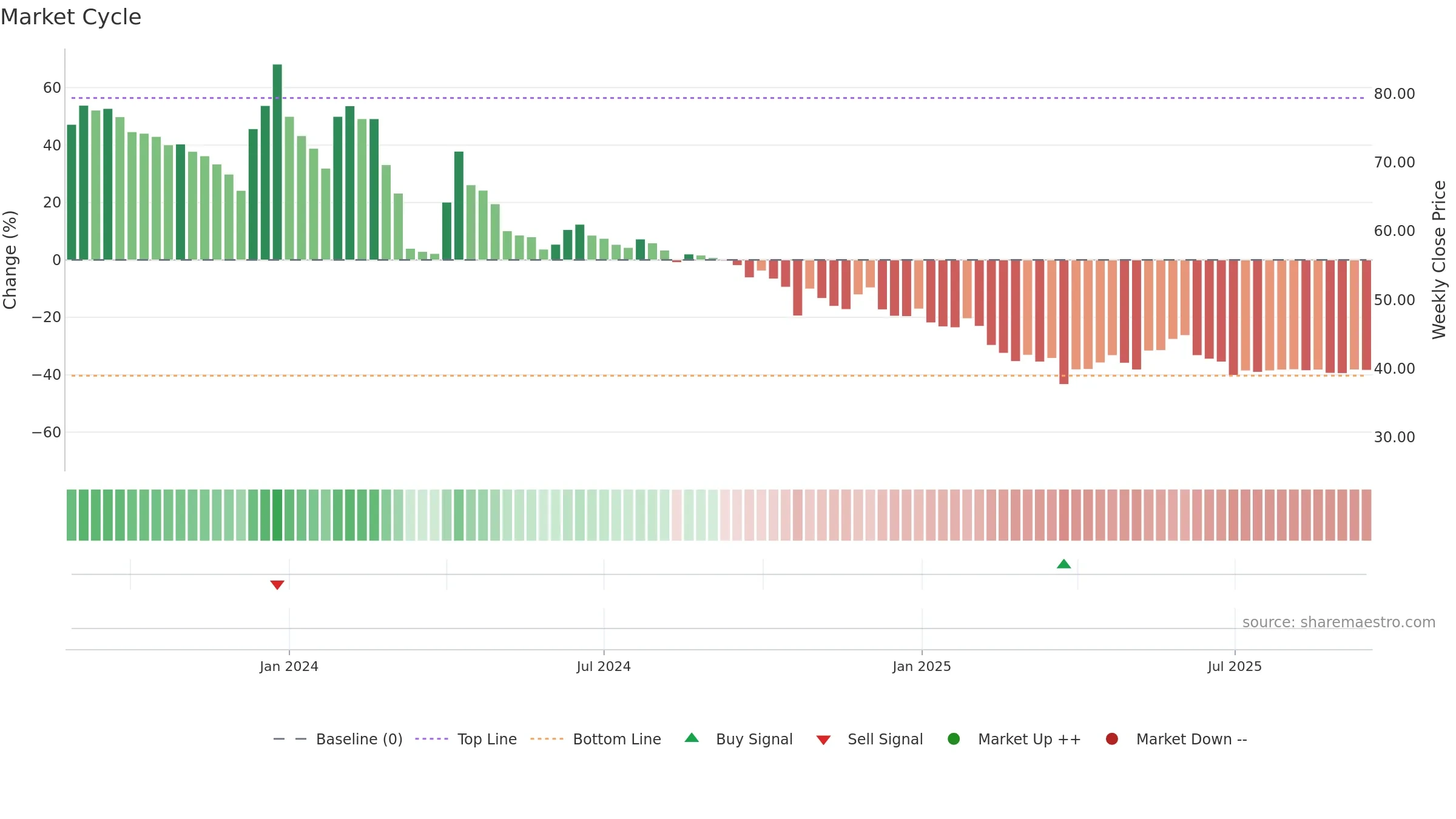
Task: Click the 50.00 price tick label
Action: pos(1394,300)
